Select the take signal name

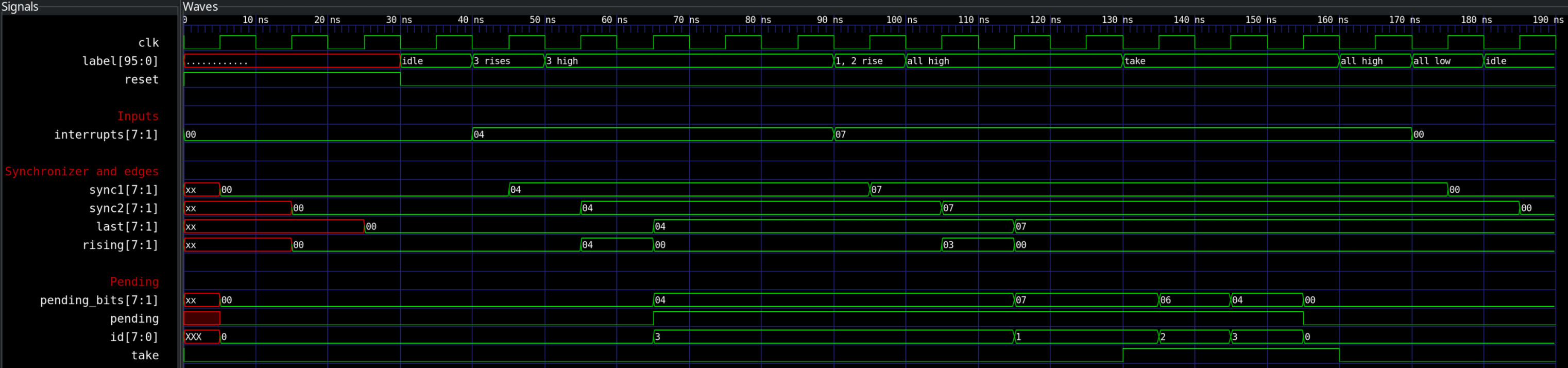coord(145,355)
